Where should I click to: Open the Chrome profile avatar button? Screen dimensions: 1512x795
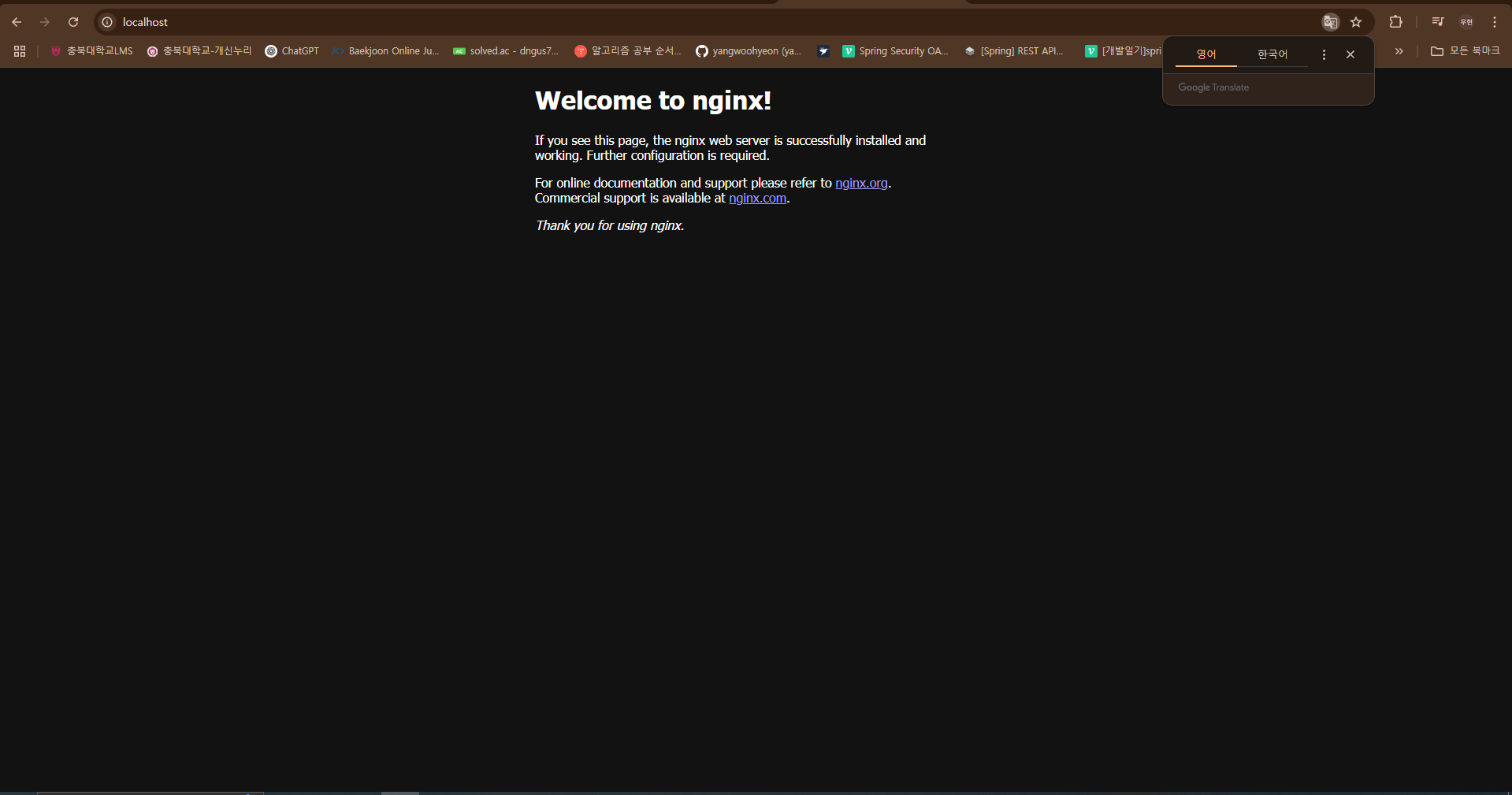coord(1466,22)
